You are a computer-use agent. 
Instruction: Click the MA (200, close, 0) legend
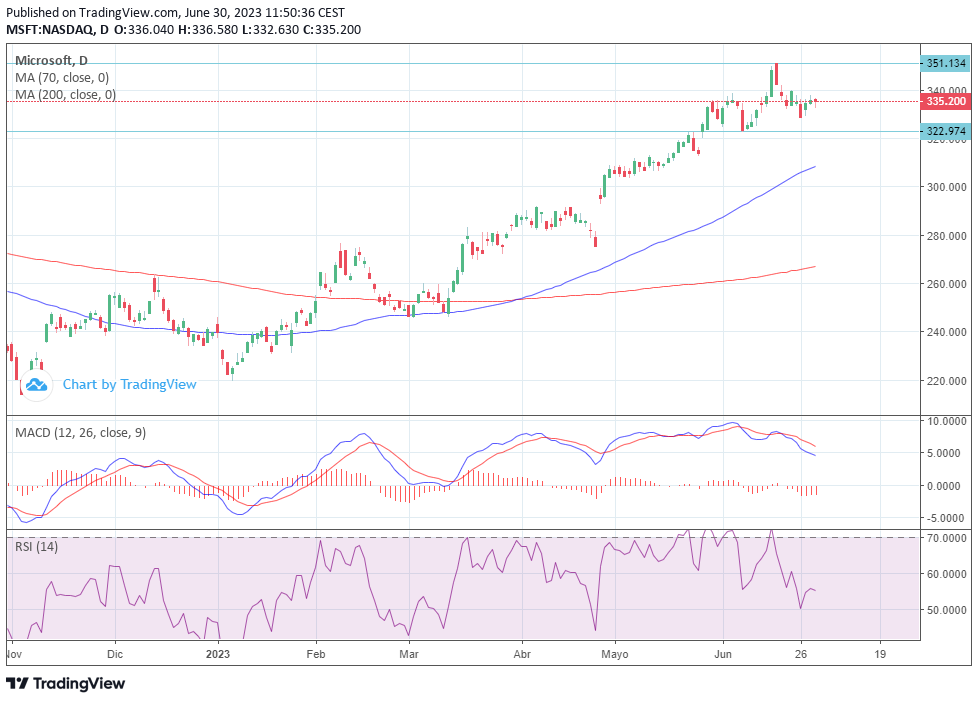65,94
